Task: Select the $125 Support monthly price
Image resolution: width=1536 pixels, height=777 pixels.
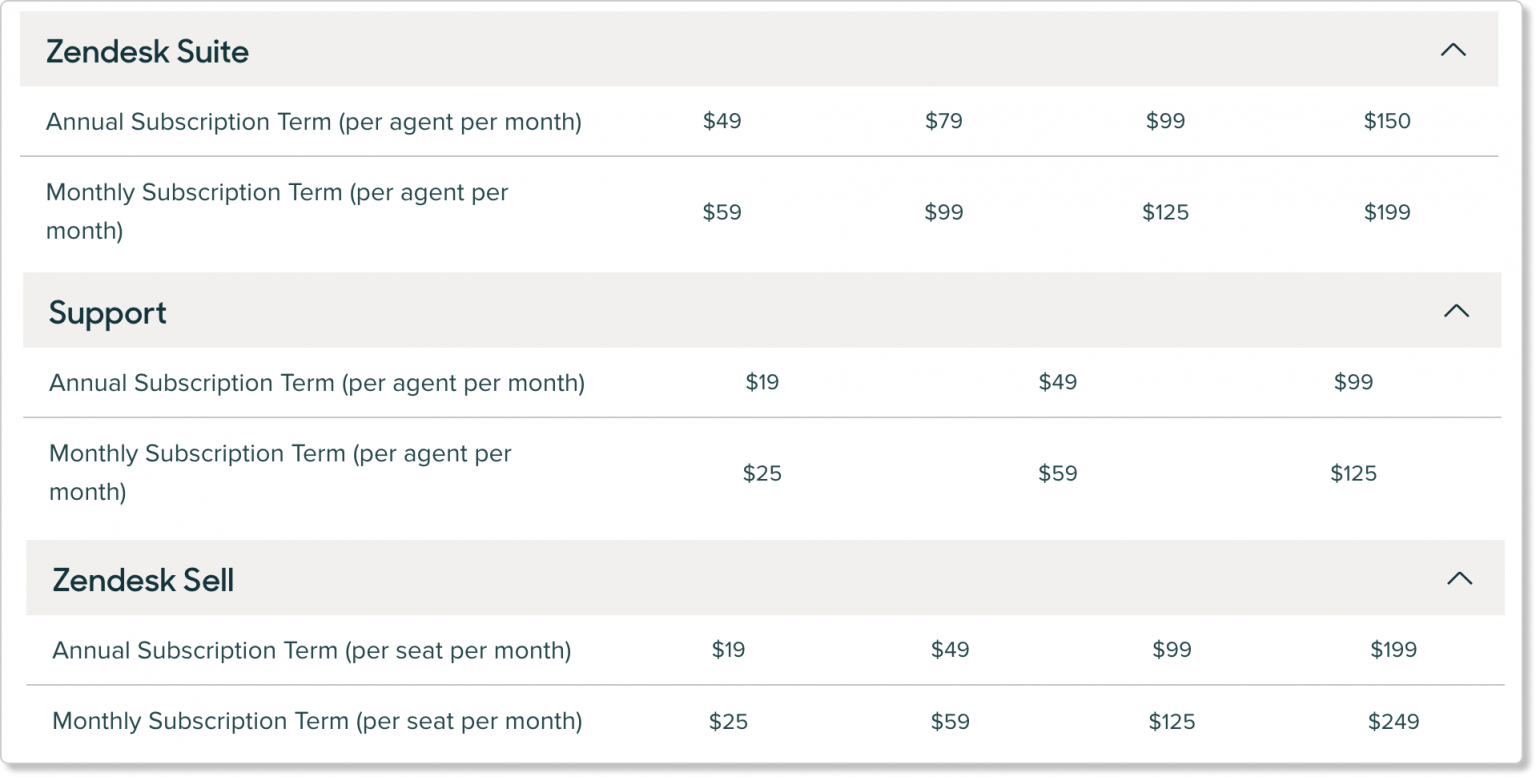Action: [1353, 473]
